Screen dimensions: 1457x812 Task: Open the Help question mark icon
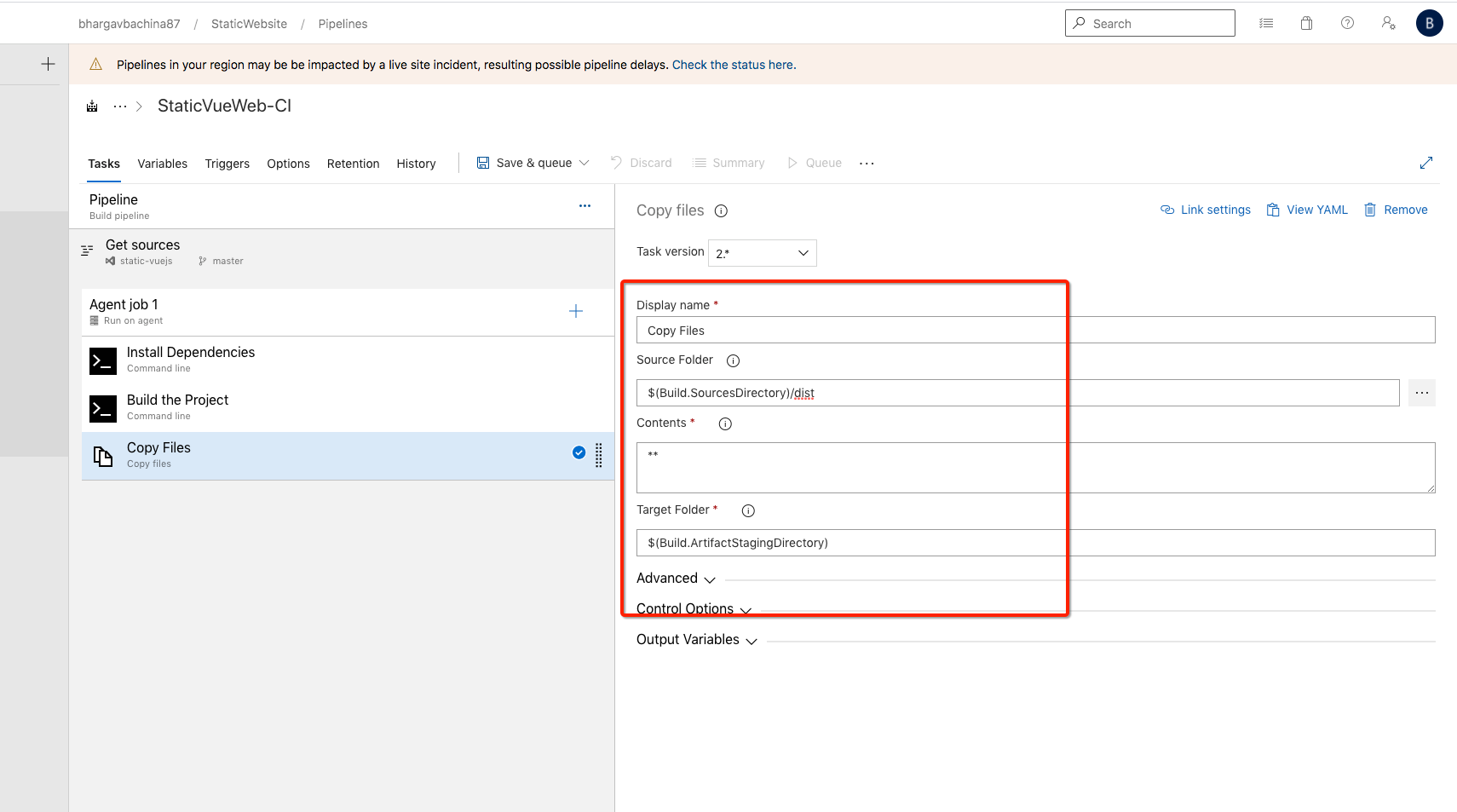[1347, 23]
